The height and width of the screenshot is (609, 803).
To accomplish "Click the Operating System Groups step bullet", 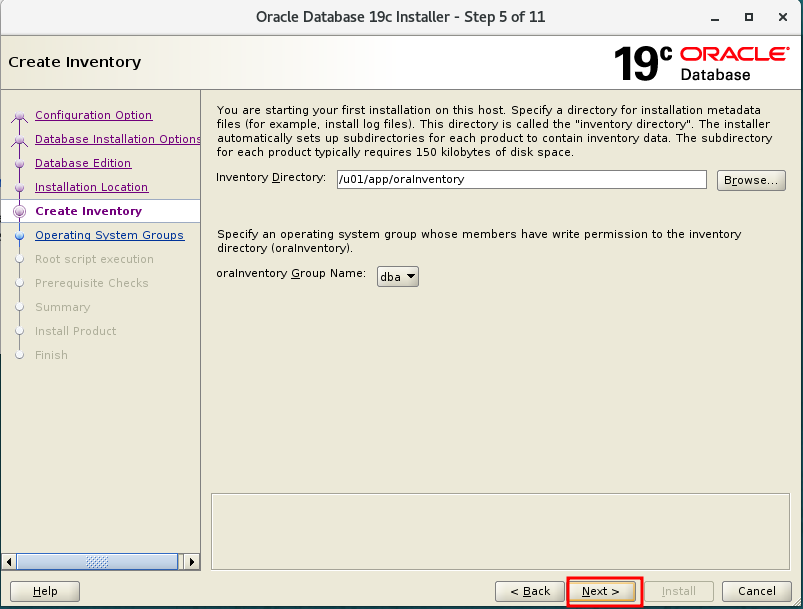I will click(x=19, y=236).
